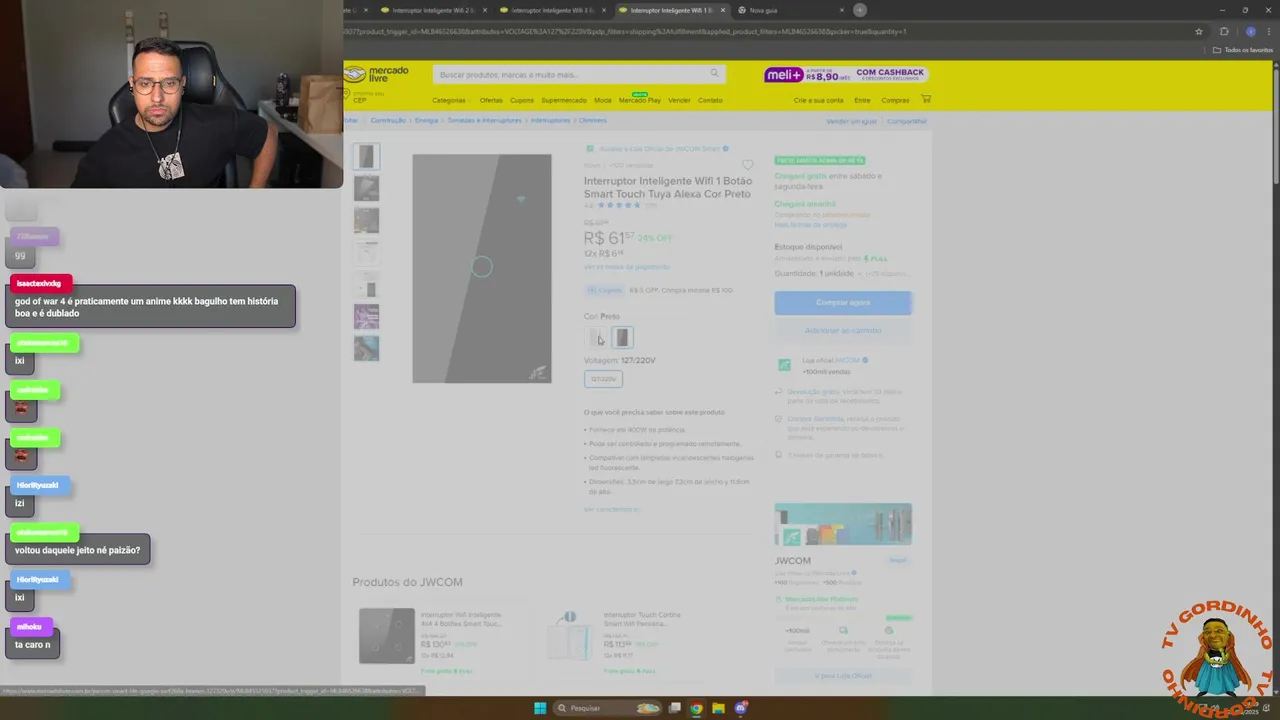Select fifth product thumbnail

(366, 284)
